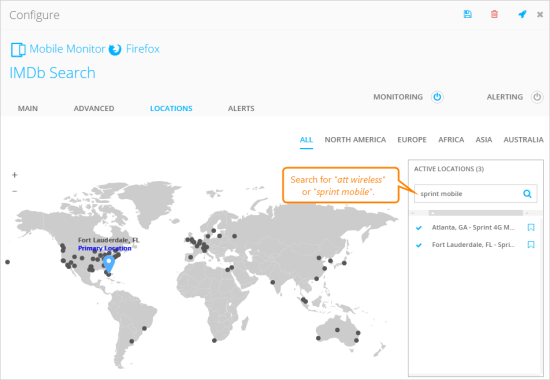Viewport: 550px width, 380px height.
Task: Zoom in the map with plus
Action: [14, 175]
